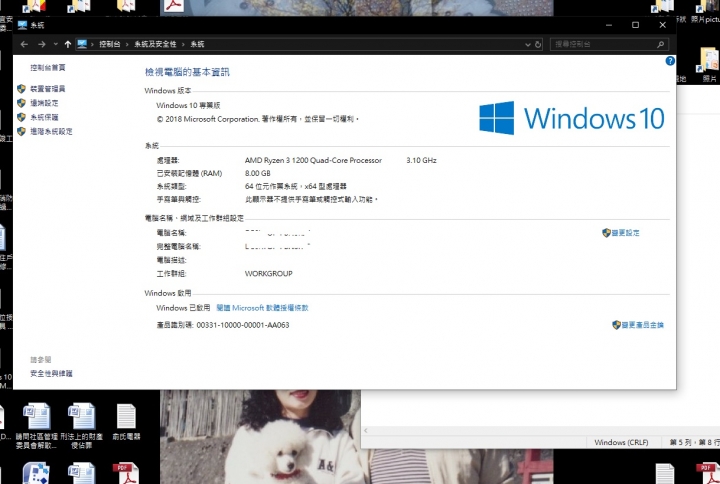Select AMD Ryzen 3 1200 processor text

coord(313,160)
